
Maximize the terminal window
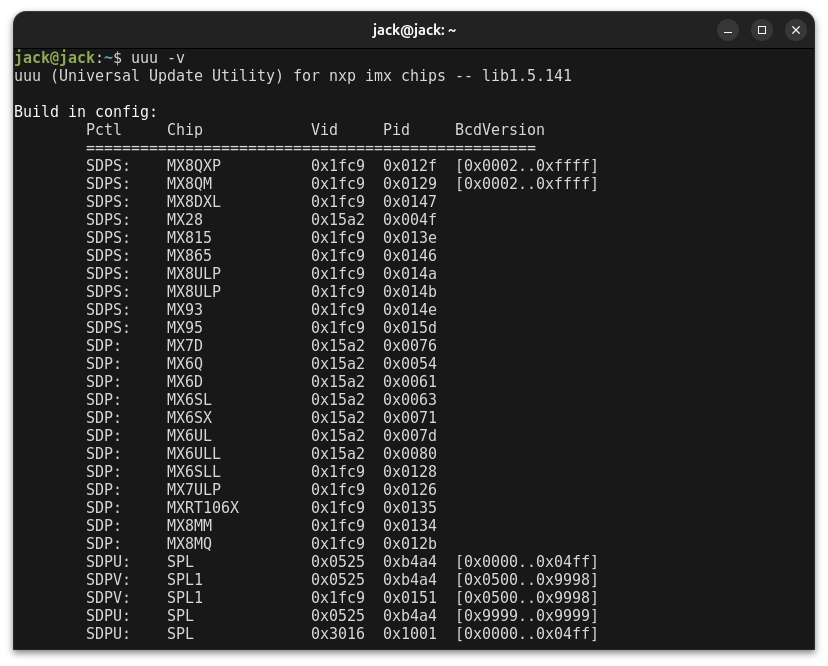(762, 30)
